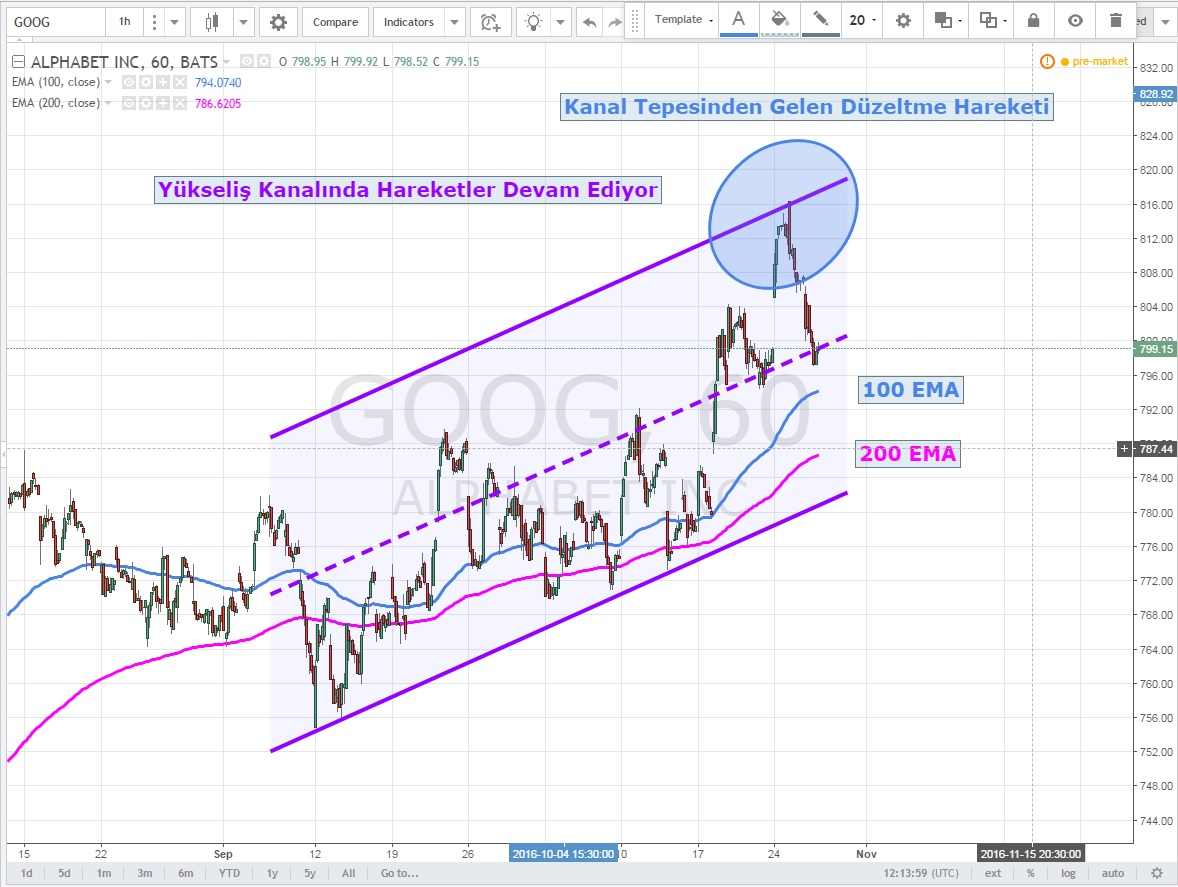Open drawing settings gear in floating toolbar
1178x887 pixels.
[903, 20]
